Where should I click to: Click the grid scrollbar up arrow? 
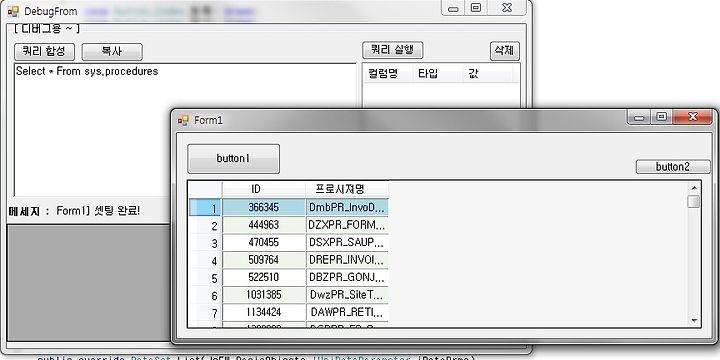[x=694, y=187]
